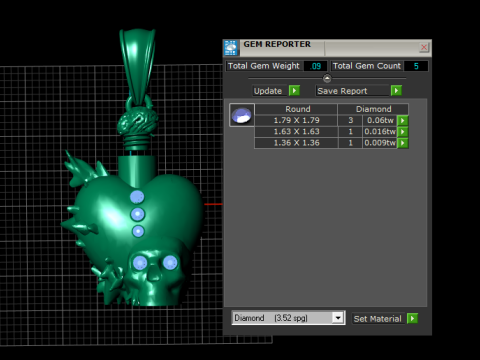480x360 pixels.
Task: Close the Gem Reporter window
Action: [424, 47]
